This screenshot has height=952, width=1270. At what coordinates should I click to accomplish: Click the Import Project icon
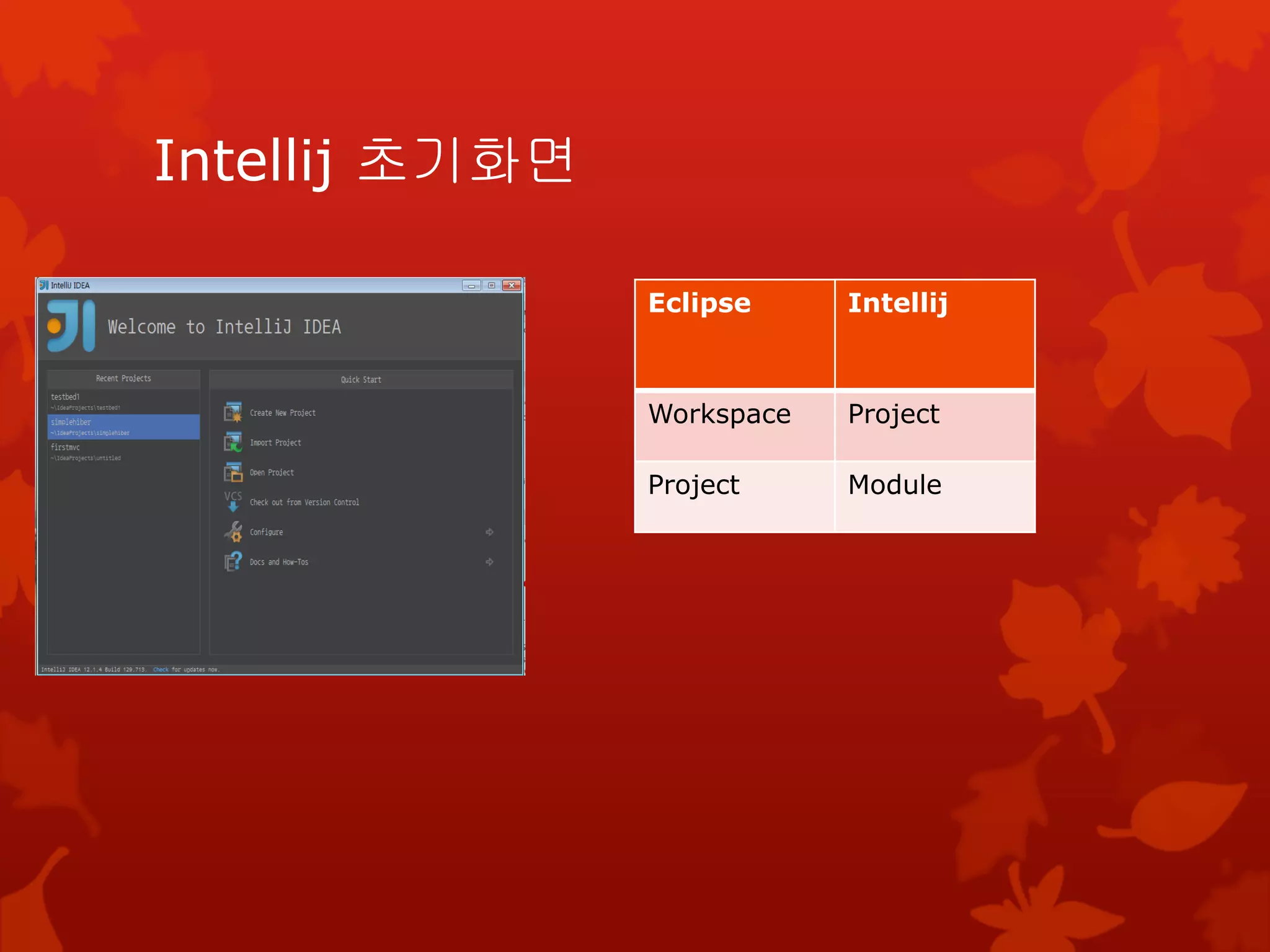click(x=233, y=442)
